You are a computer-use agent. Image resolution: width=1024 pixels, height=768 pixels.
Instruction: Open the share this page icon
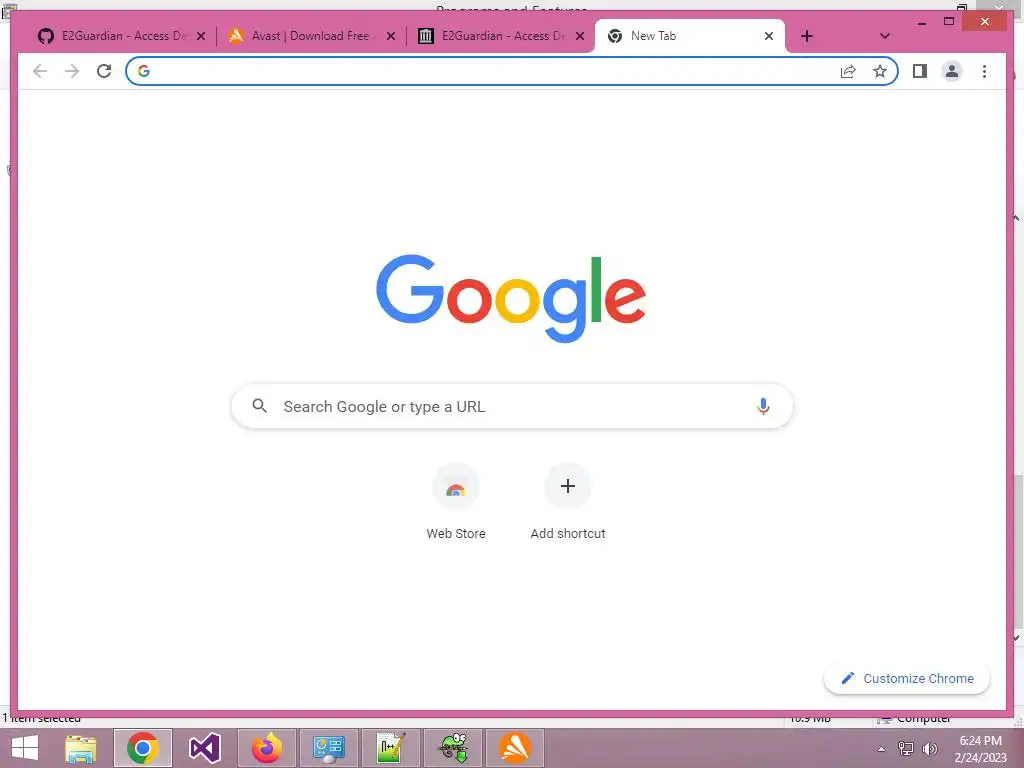coord(848,71)
